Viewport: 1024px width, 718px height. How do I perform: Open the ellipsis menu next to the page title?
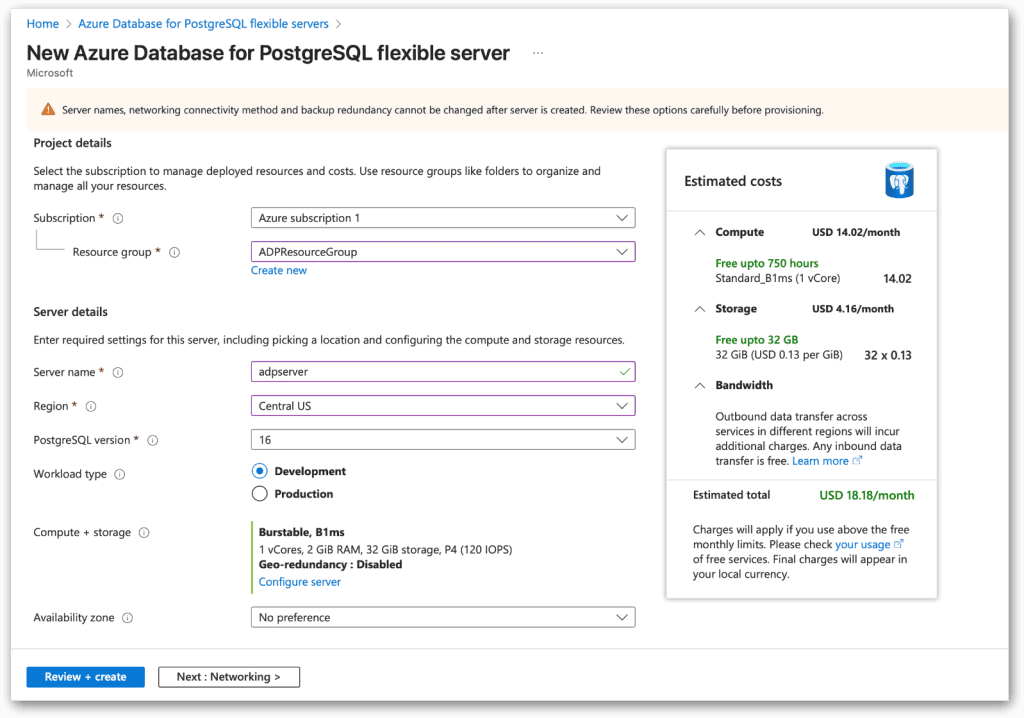point(537,54)
